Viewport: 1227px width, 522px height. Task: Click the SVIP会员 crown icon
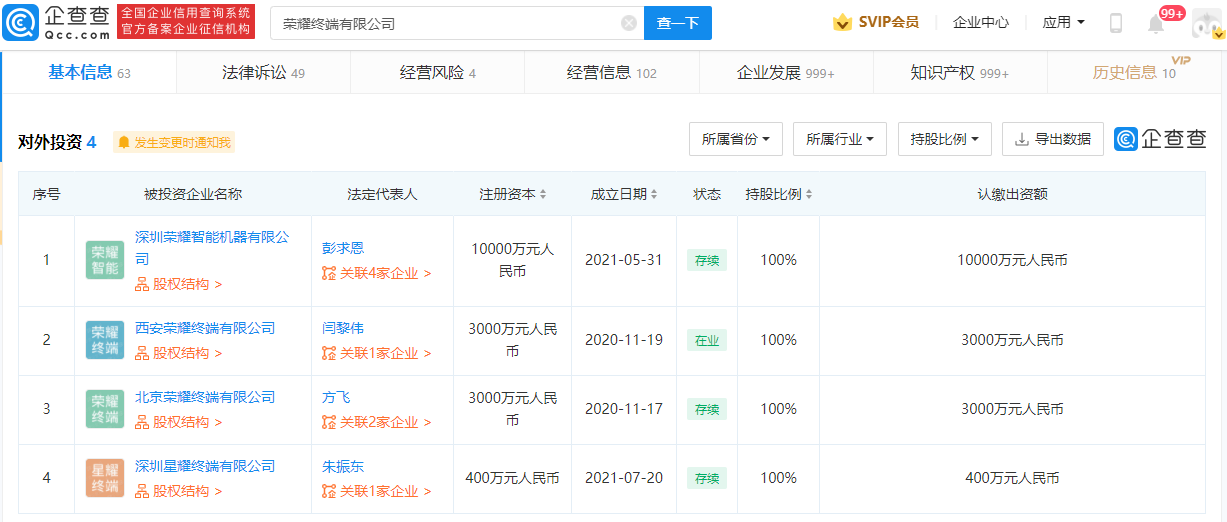click(842, 22)
